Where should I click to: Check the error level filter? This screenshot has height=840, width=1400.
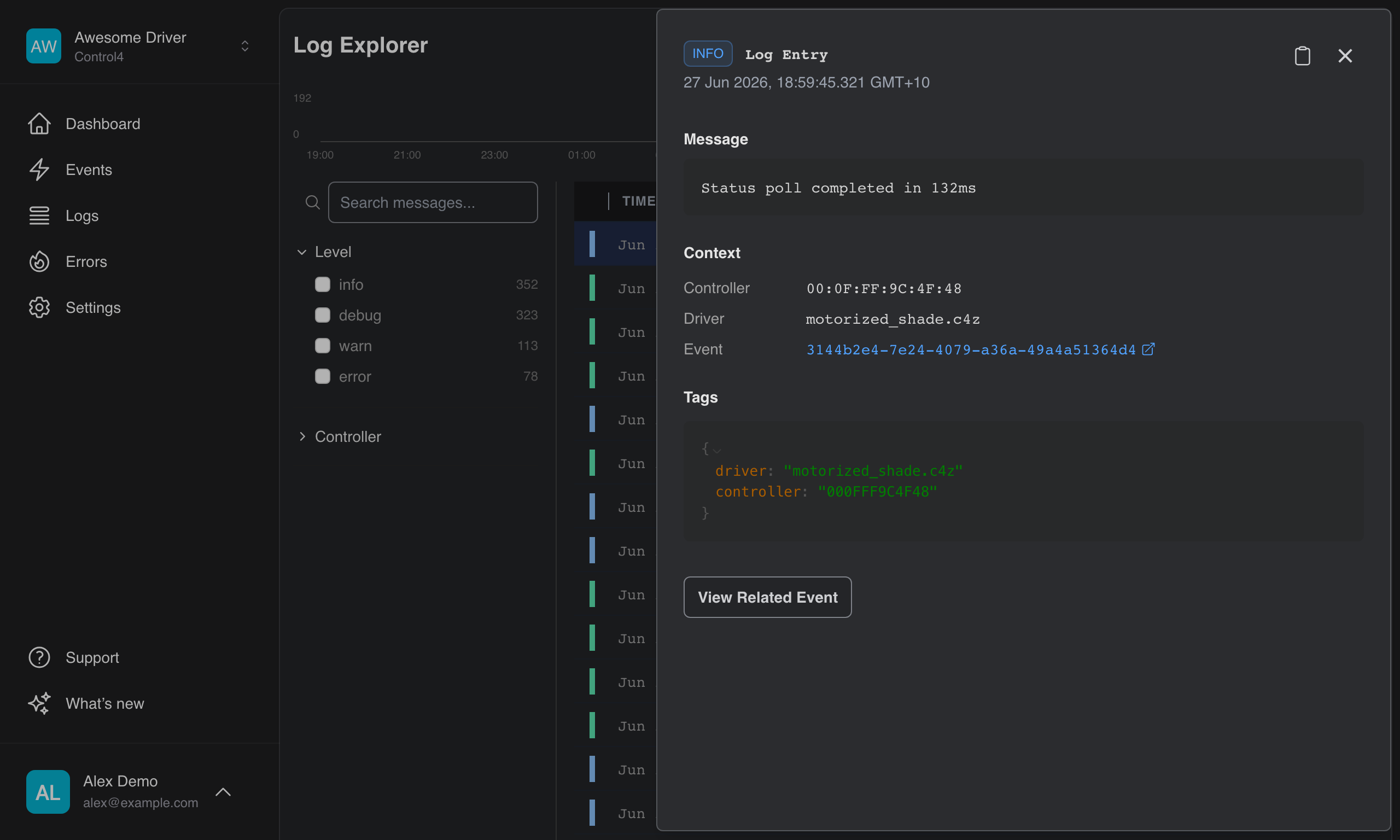pyautogui.click(x=323, y=376)
